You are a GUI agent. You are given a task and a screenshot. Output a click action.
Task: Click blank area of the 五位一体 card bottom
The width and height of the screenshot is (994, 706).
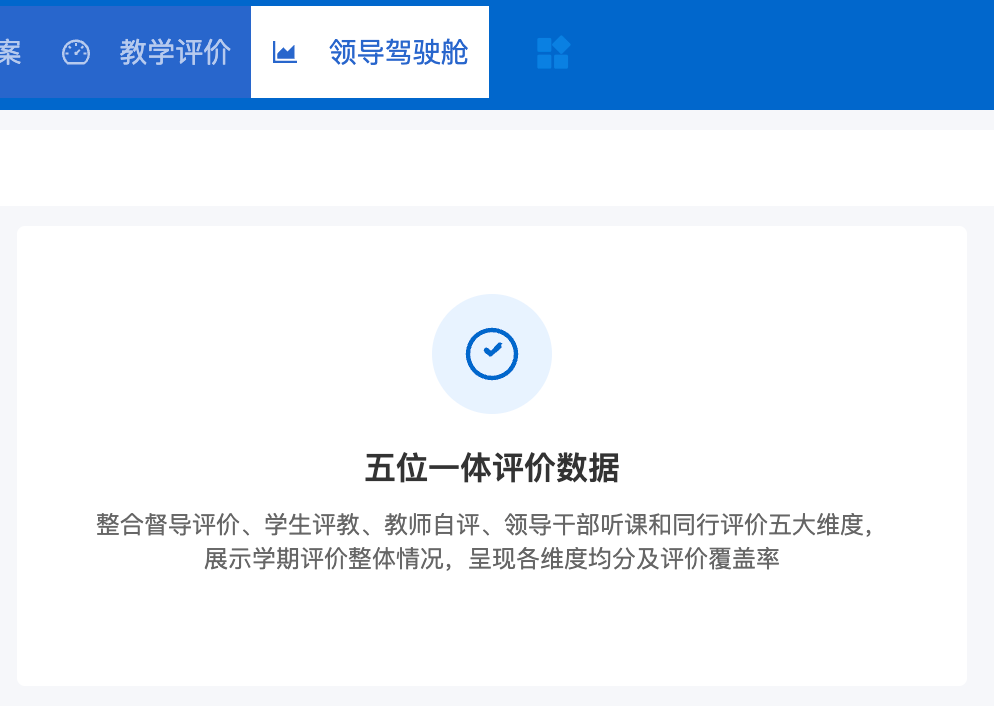pyautogui.click(x=492, y=634)
